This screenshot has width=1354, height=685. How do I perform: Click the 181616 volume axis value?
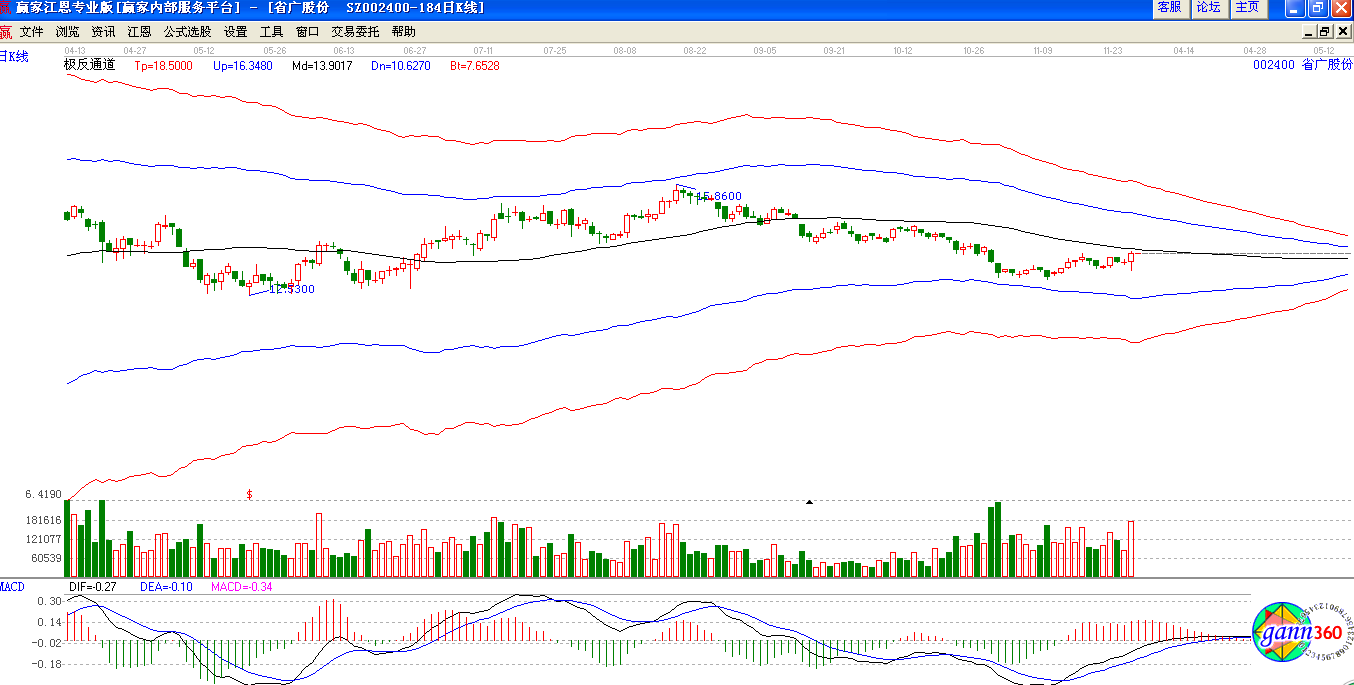(44, 521)
